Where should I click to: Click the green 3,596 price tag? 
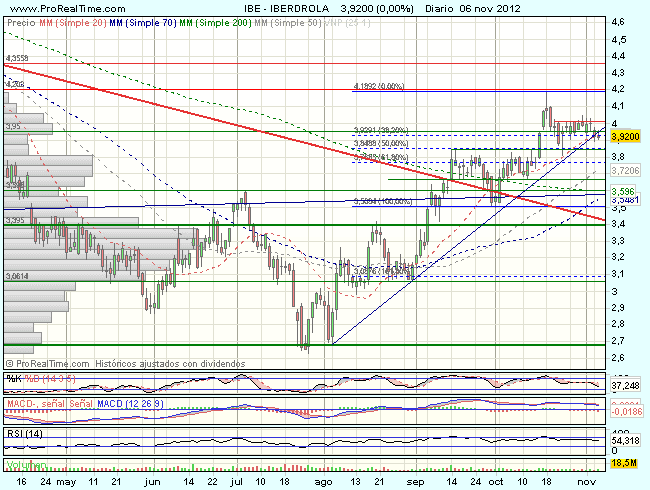[623, 191]
